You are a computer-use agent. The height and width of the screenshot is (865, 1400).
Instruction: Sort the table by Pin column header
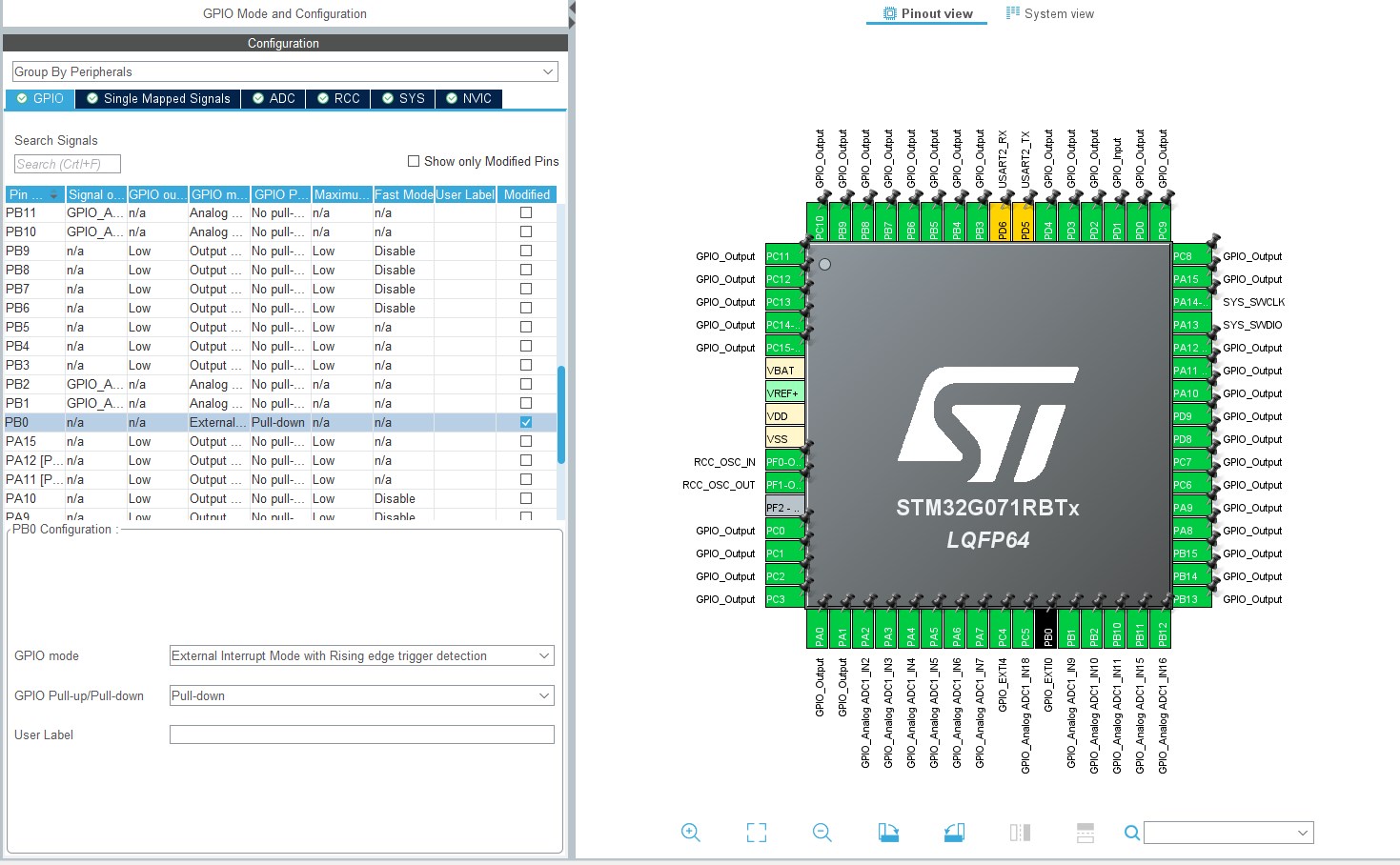pos(34,194)
